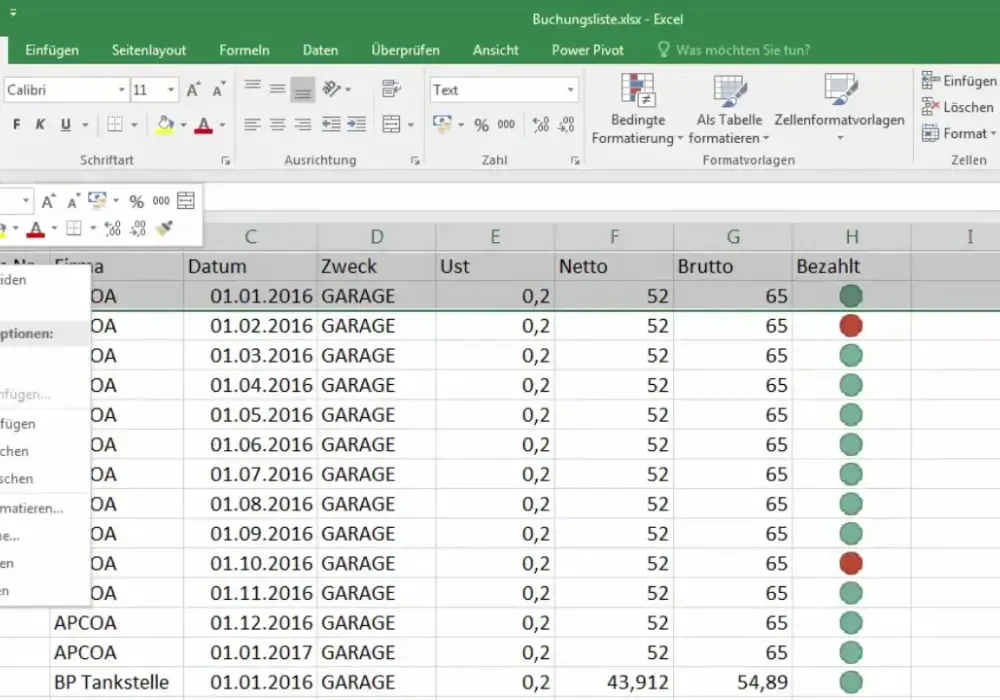Screen dimensions: 1000x700
Task: Click Löschen in Zellen group
Action: click(957, 107)
